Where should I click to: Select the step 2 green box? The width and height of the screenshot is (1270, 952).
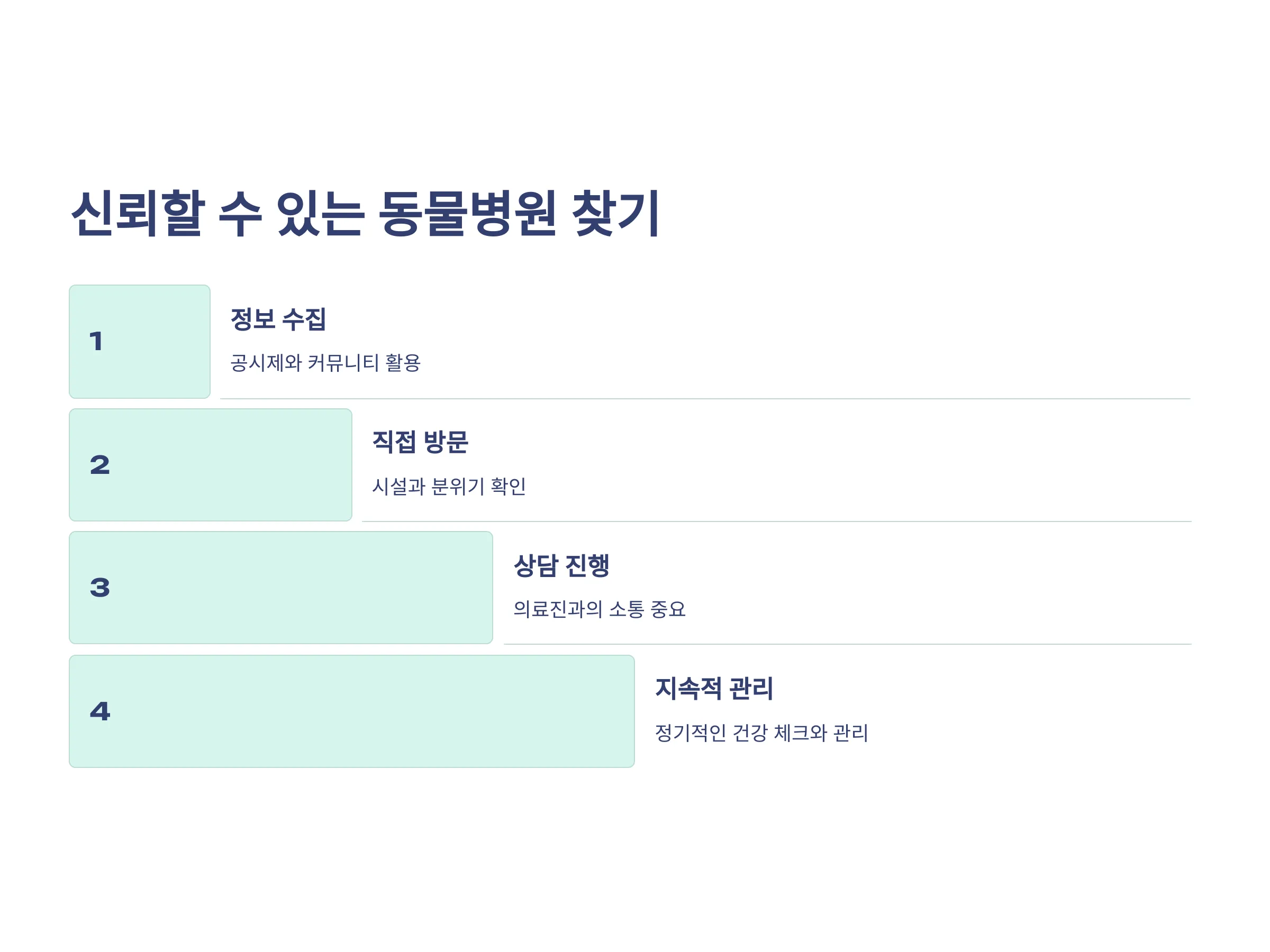pos(211,465)
